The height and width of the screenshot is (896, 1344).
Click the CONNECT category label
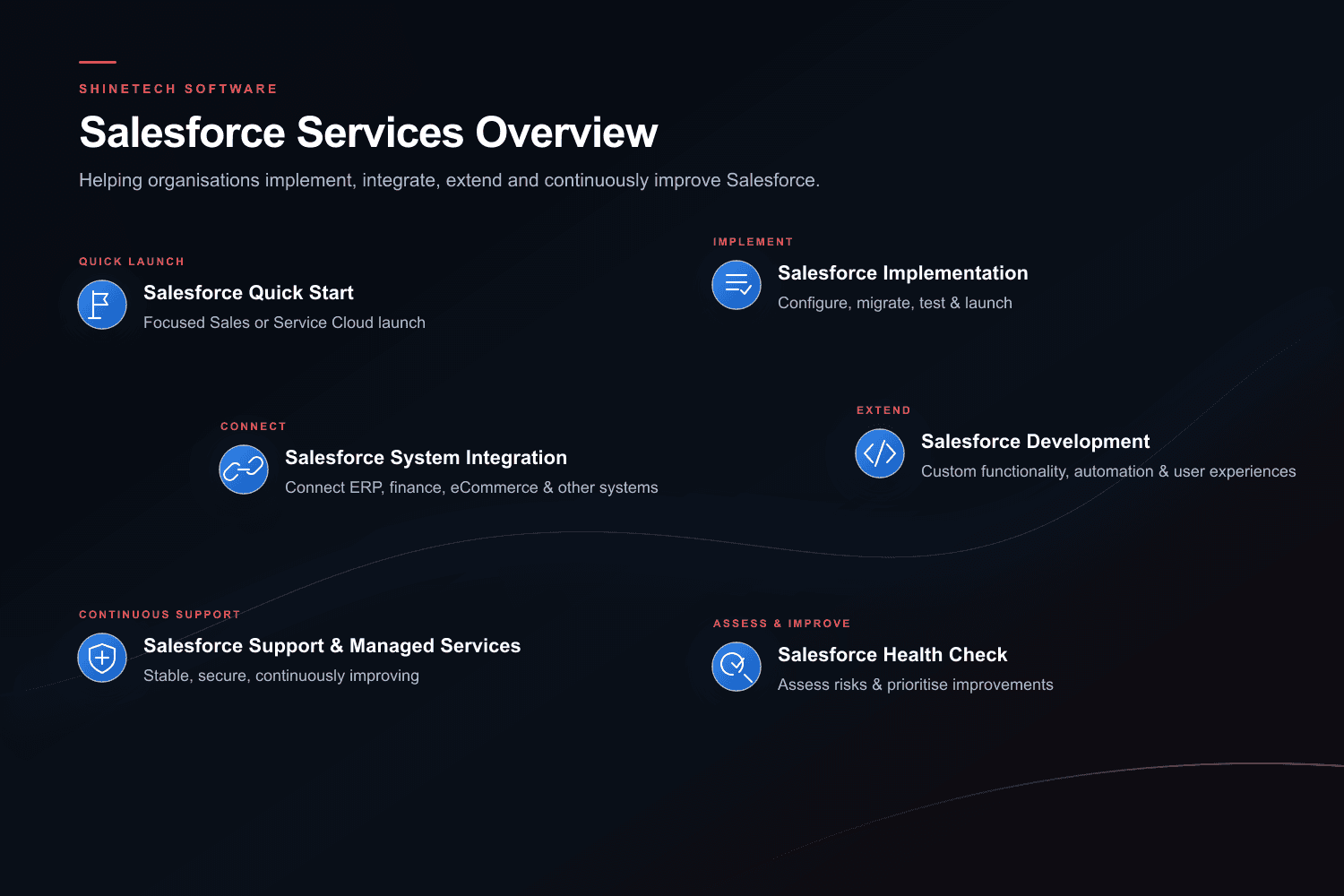click(x=254, y=426)
